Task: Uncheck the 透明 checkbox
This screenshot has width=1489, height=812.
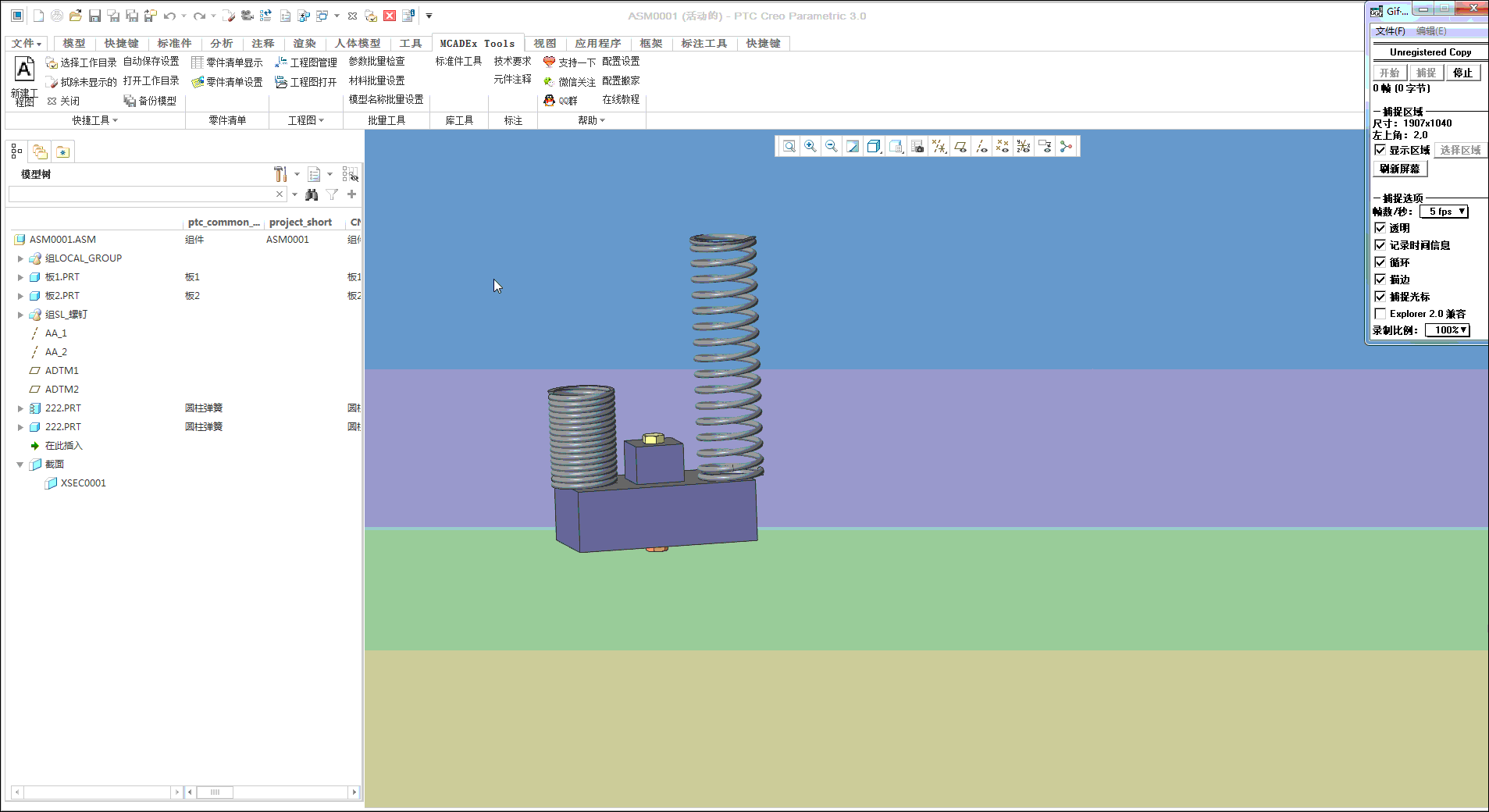Action: pos(1380,228)
